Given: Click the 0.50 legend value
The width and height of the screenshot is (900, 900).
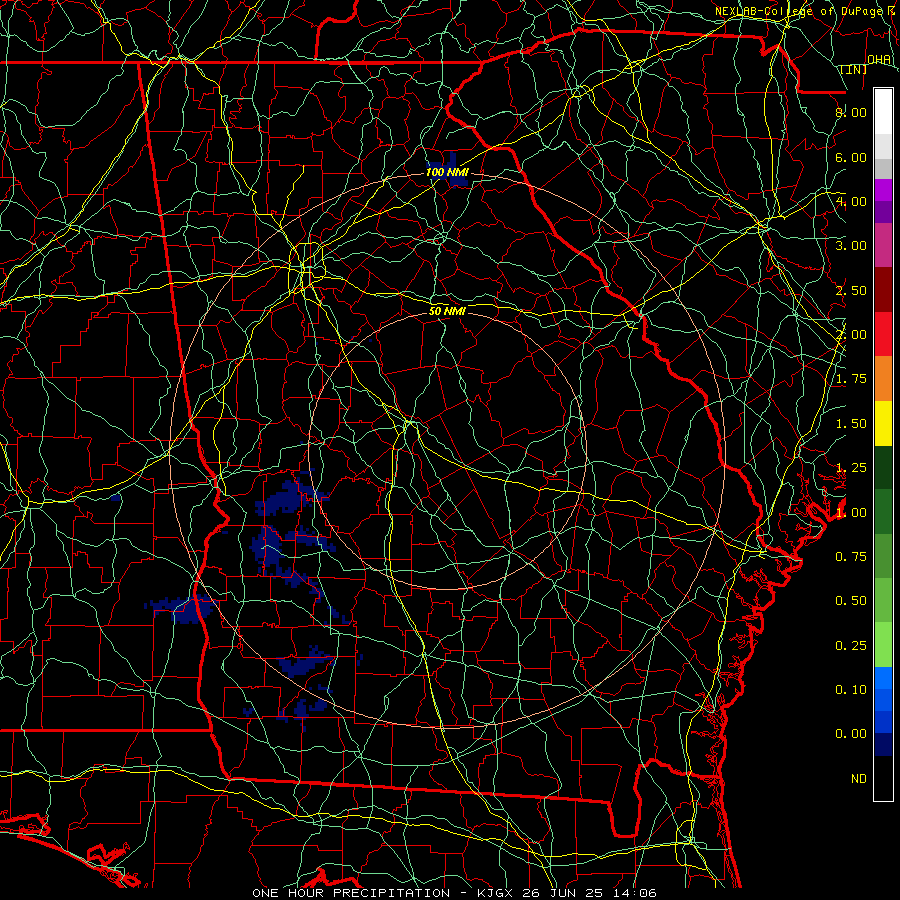Looking at the screenshot, I should (x=851, y=601).
